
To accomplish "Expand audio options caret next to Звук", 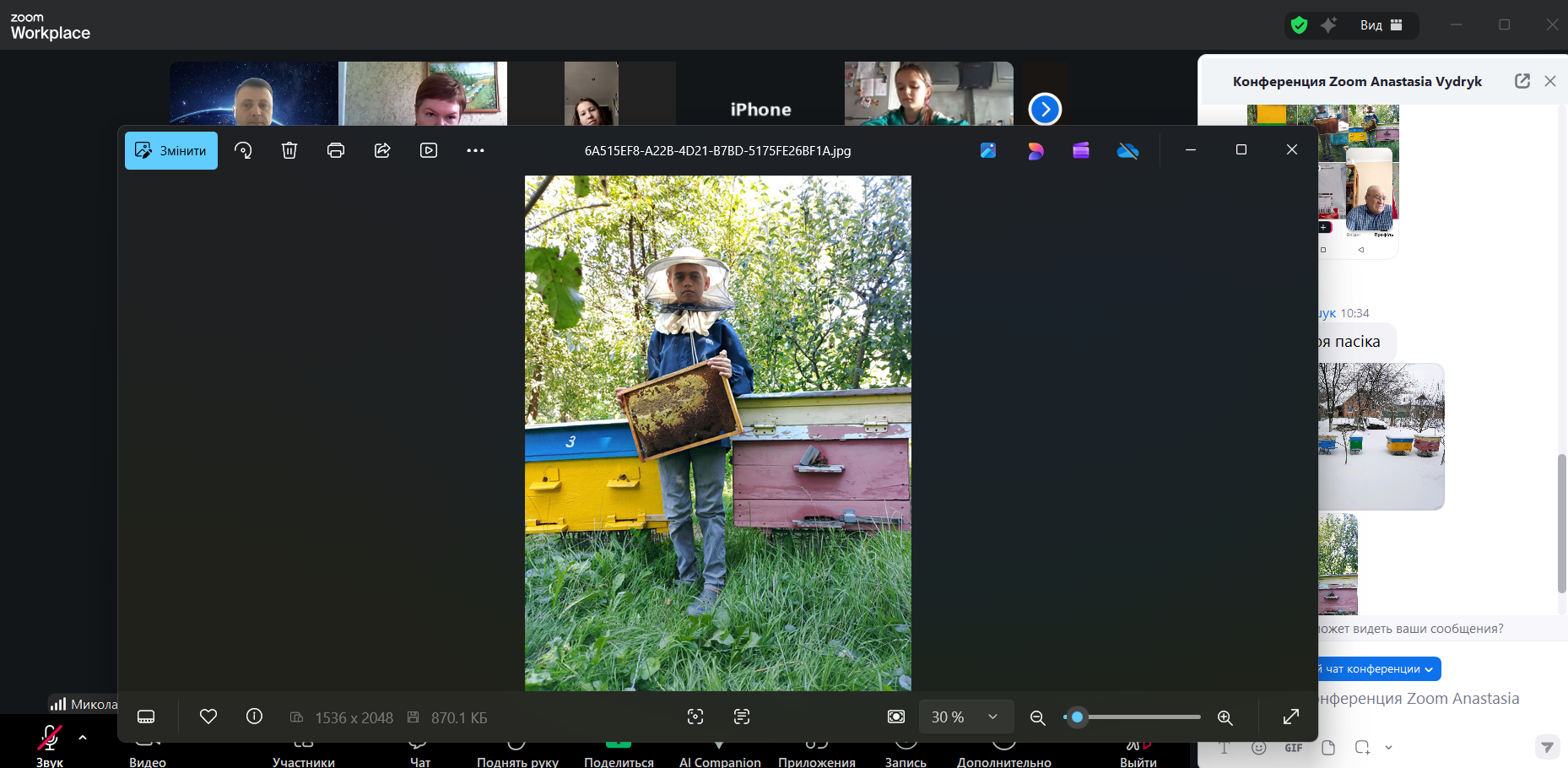I will coord(83,738).
